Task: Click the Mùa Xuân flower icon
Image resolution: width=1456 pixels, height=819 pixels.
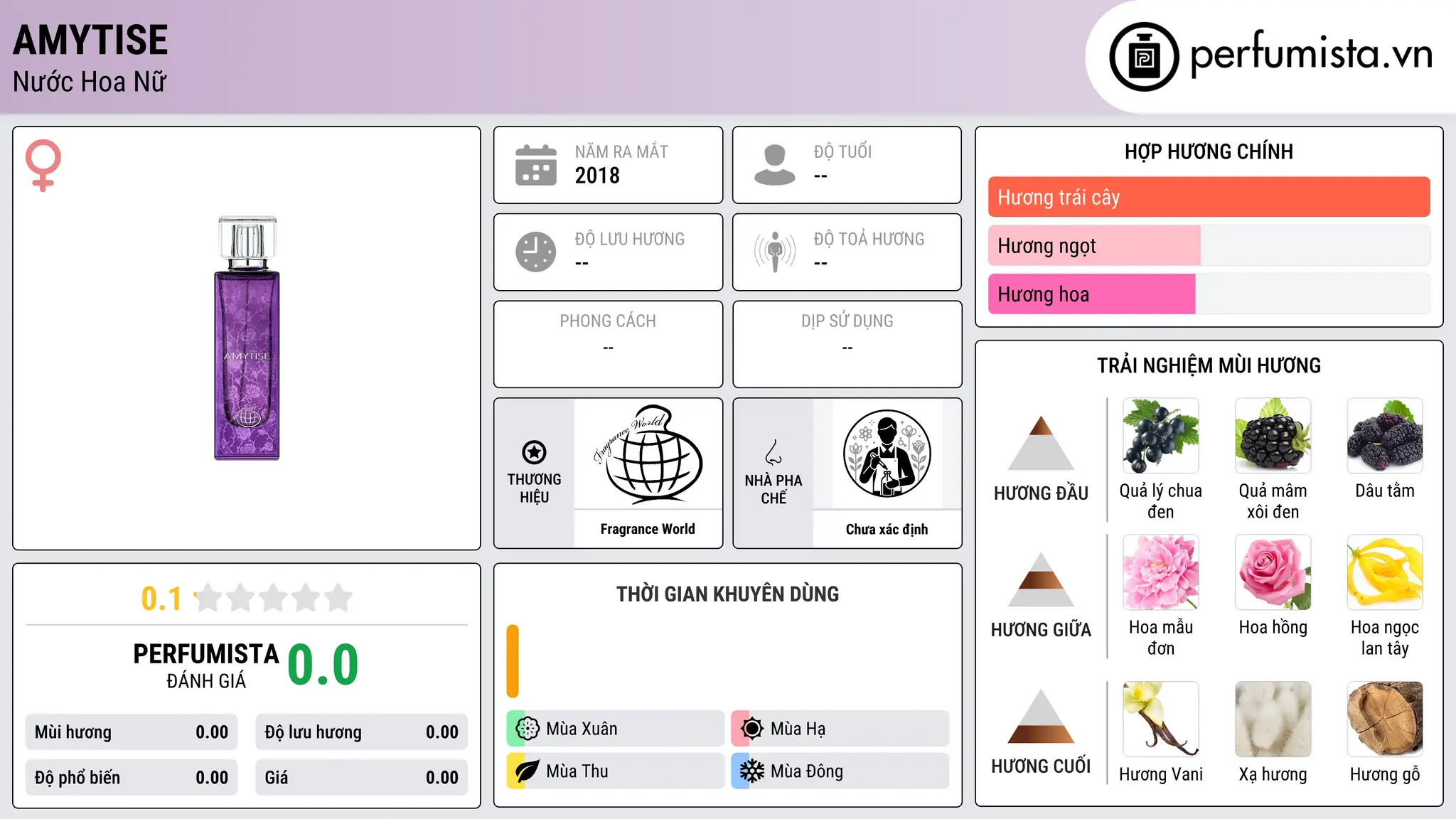Action: pos(528,729)
